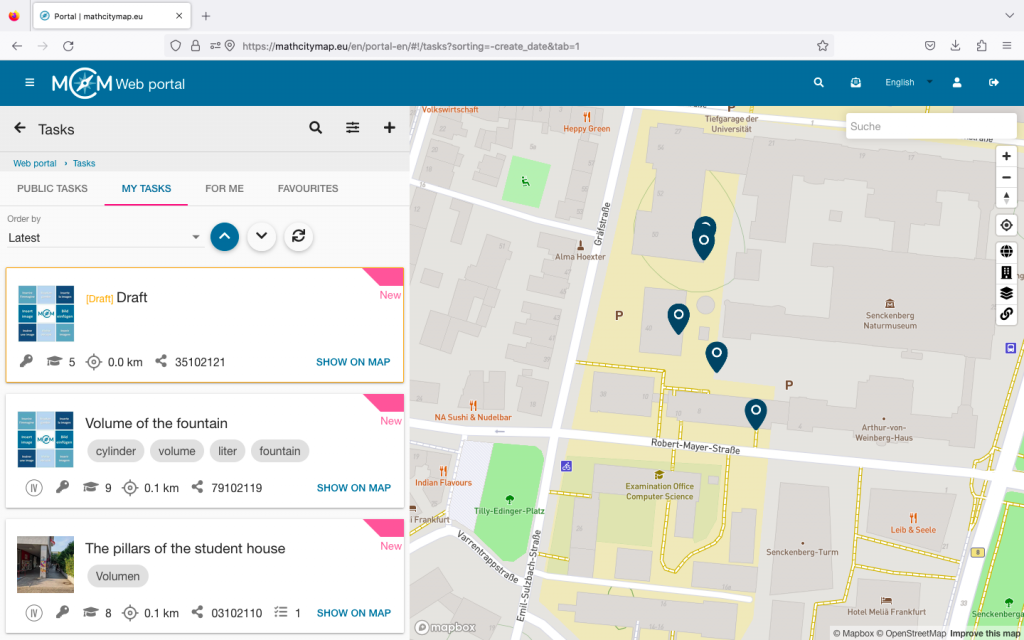
Task: Click the refresh task list button
Action: click(x=297, y=236)
